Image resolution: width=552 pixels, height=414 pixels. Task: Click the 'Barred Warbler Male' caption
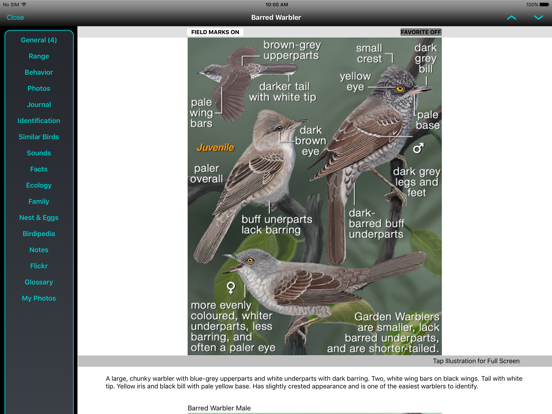pos(219,408)
